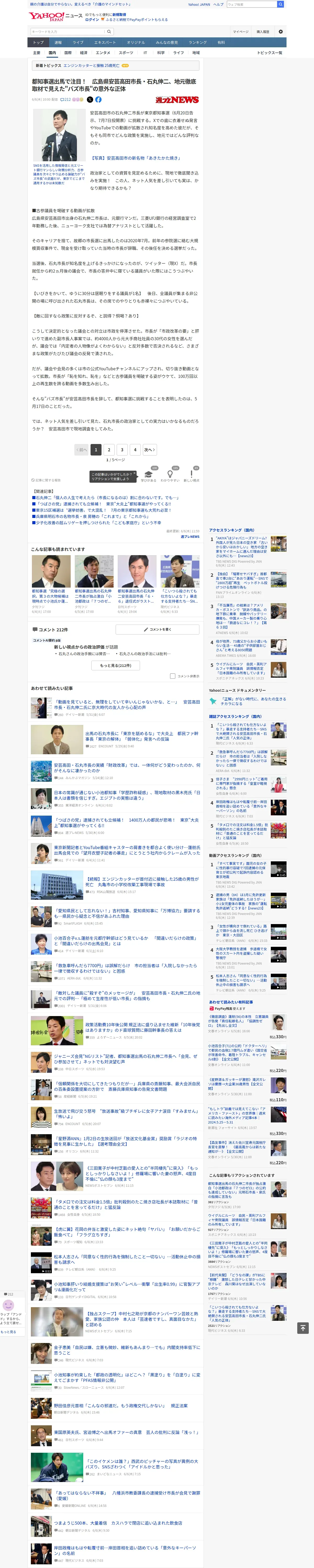React with わかりやすい lightbulb icon
The image size is (314, 1568).
[x=170, y=474]
